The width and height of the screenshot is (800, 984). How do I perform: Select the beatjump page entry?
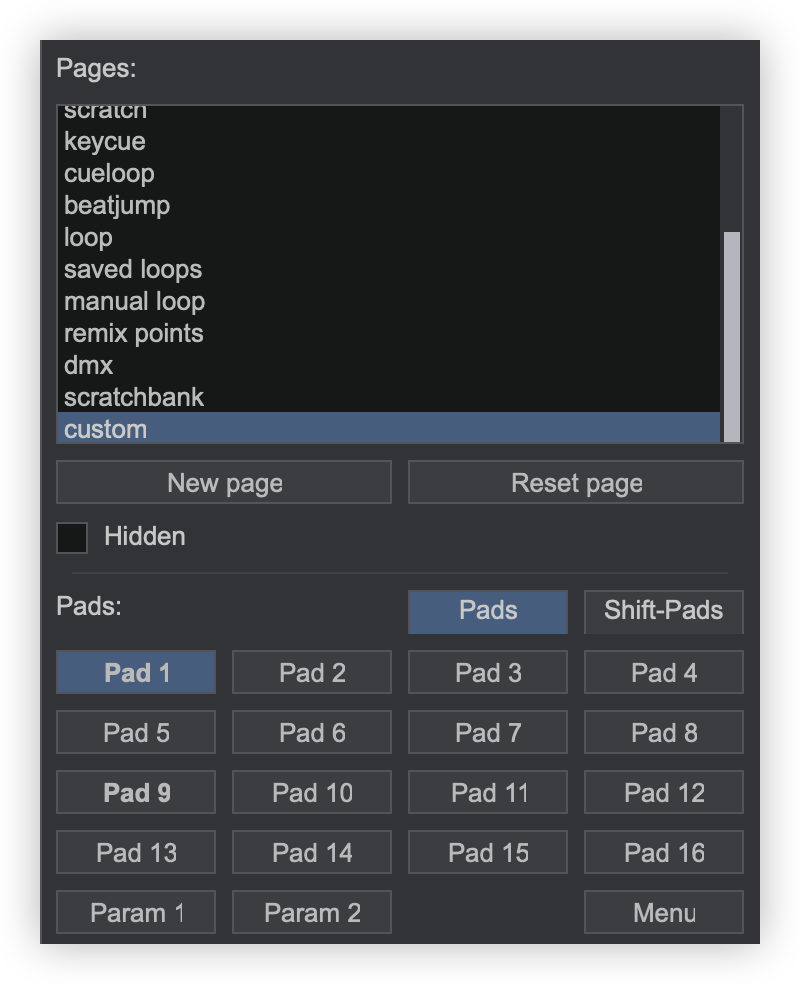[x=388, y=205]
